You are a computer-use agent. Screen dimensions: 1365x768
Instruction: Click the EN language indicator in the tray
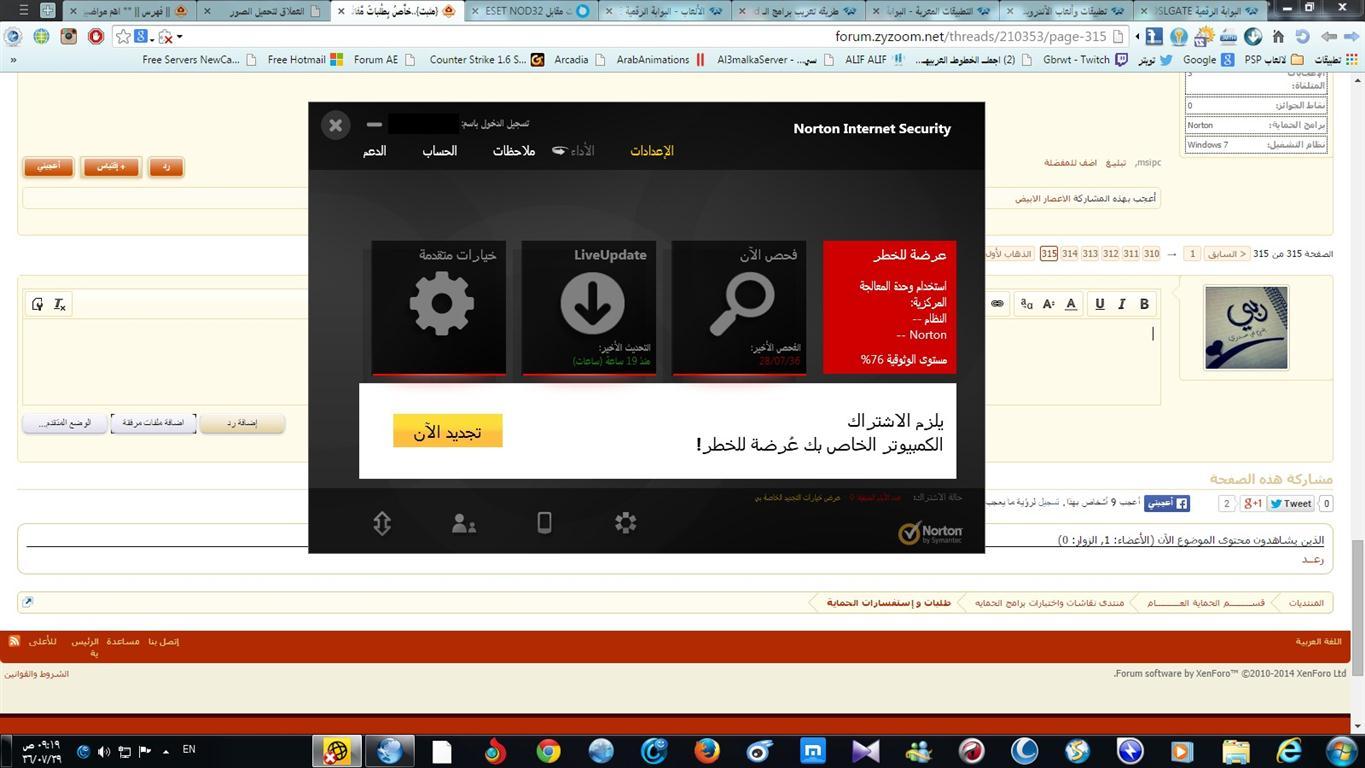pos(189,749)
